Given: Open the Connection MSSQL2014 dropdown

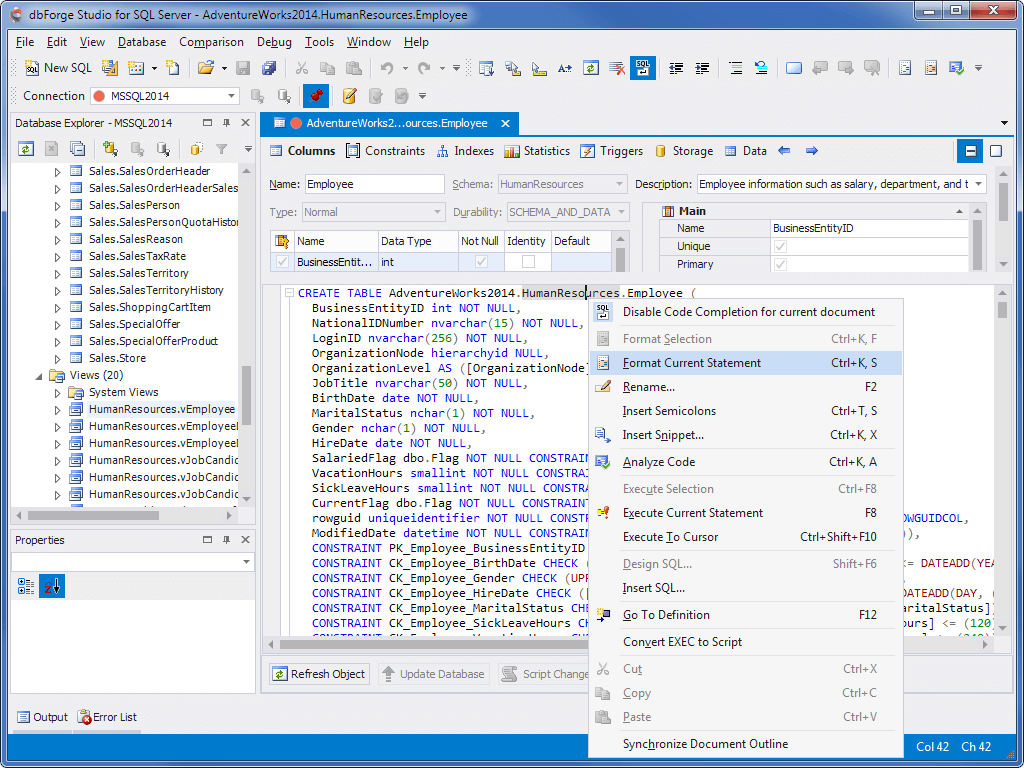Looking at the screenshot, I should coord(232,96).
